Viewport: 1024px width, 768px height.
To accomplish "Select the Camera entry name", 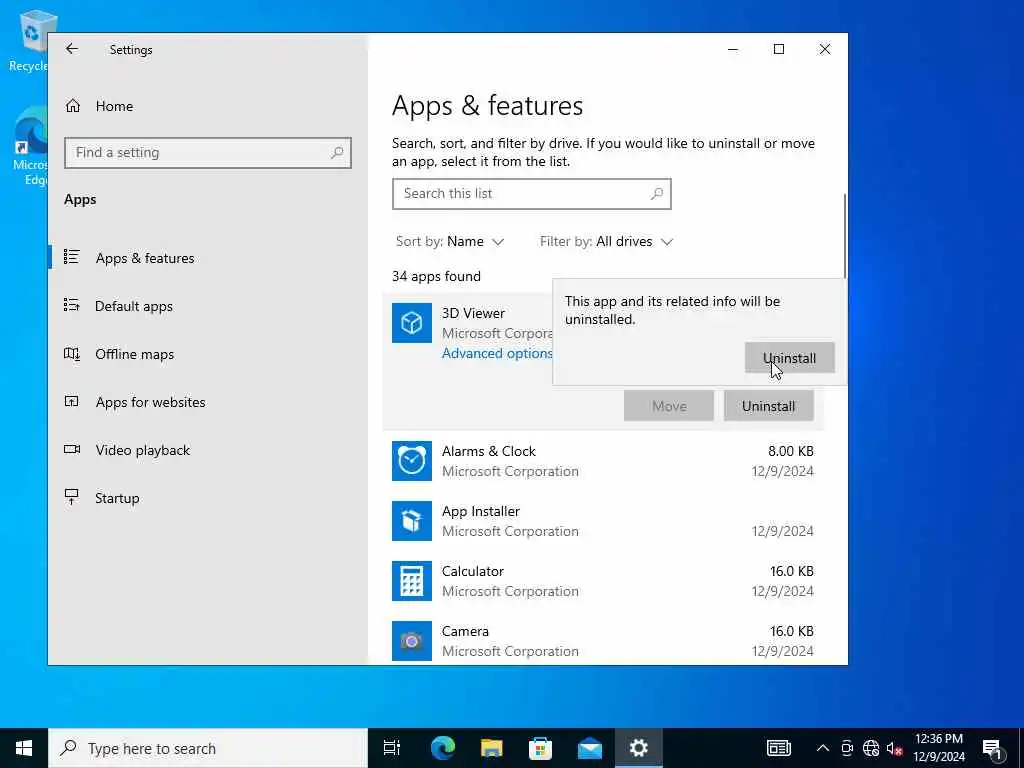I will pos(465,632).
